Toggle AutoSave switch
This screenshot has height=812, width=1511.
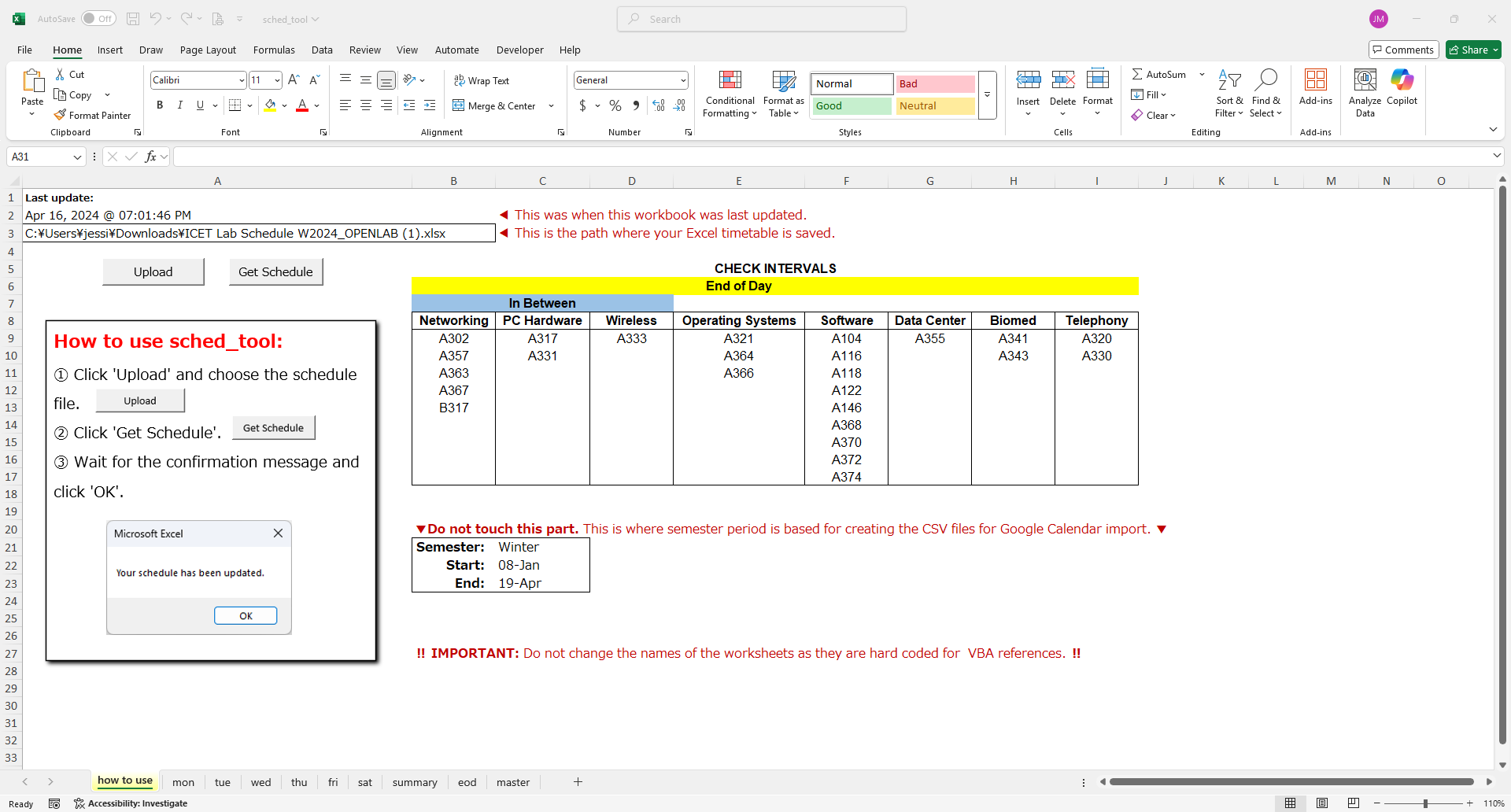[98, 19]
